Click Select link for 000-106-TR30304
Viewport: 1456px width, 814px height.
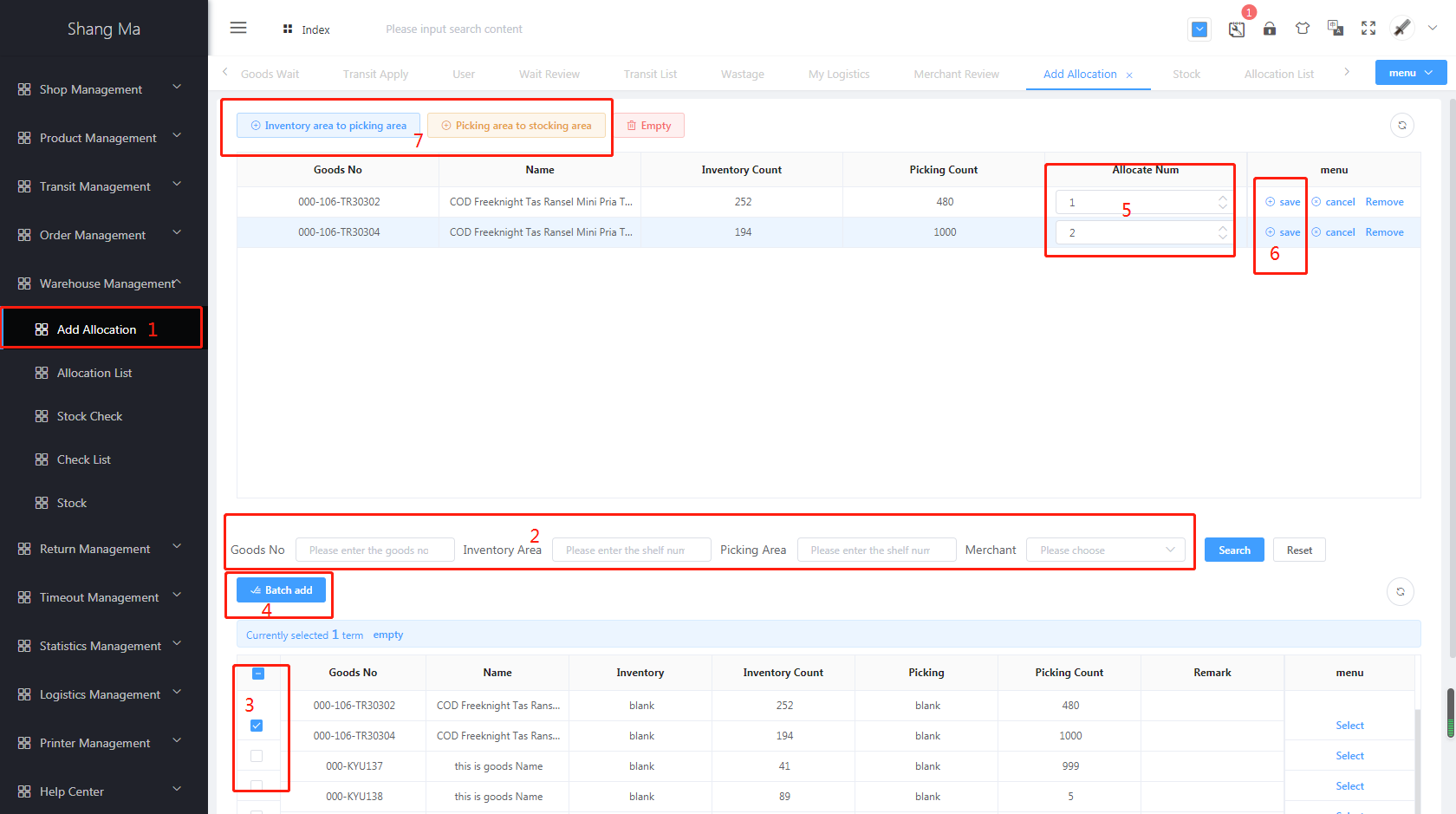(x=1349, y=756)
